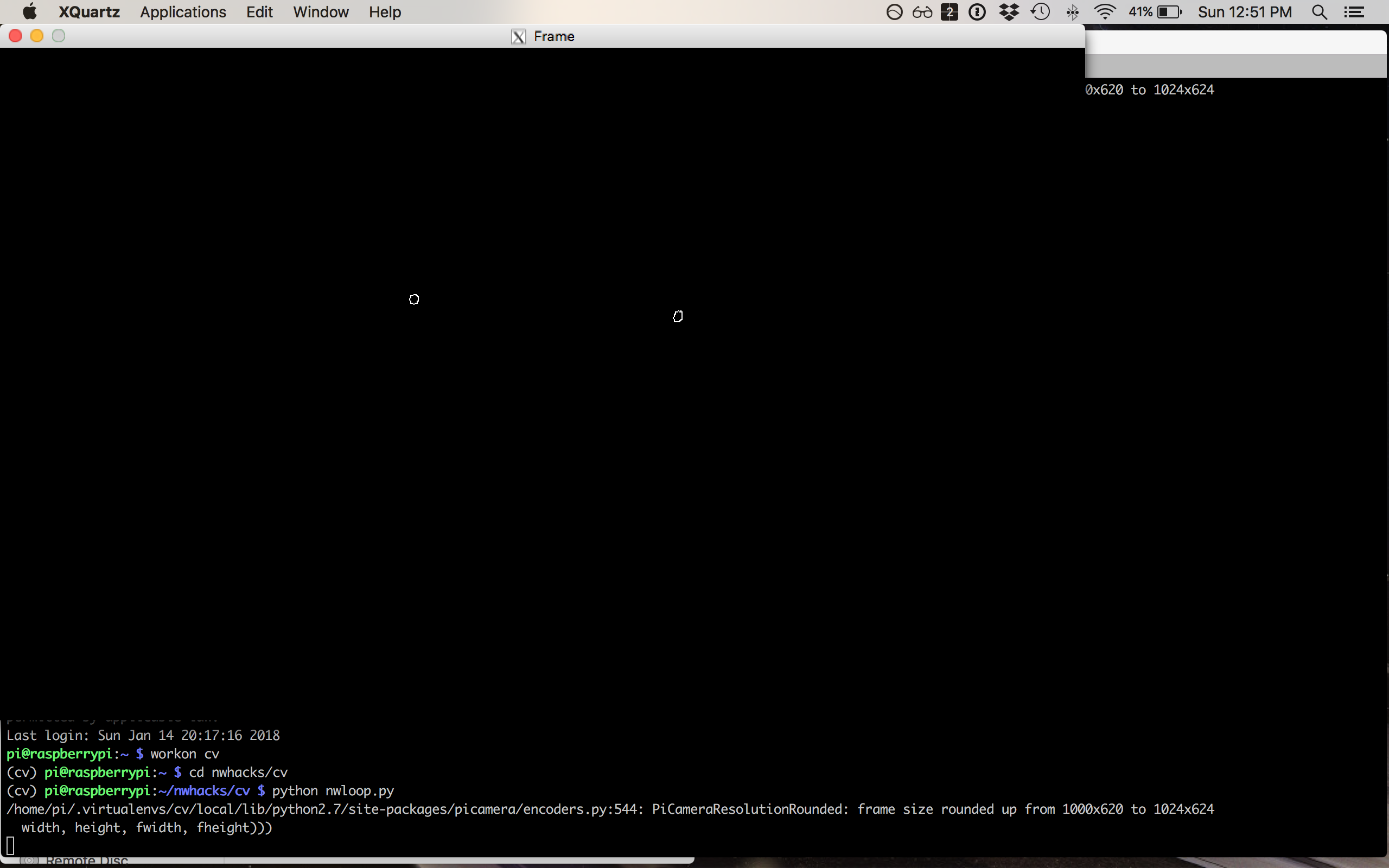
Task: Click the terminal cursor prompt line
Action: (10, 846)
